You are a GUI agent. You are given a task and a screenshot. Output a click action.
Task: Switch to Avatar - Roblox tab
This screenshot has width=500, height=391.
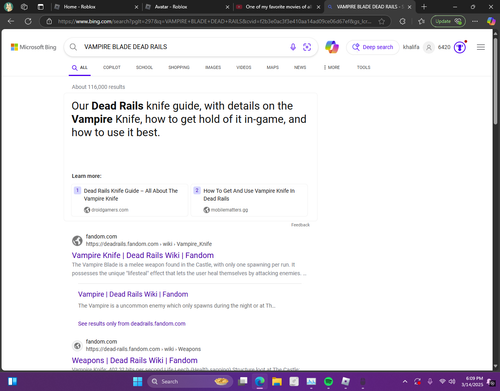187,7
